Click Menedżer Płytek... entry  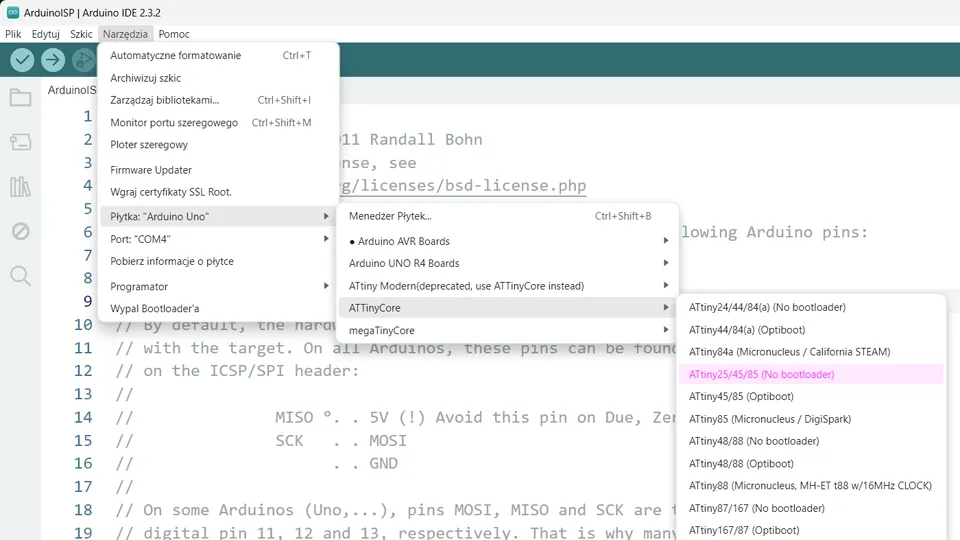(x=390, y=216)
